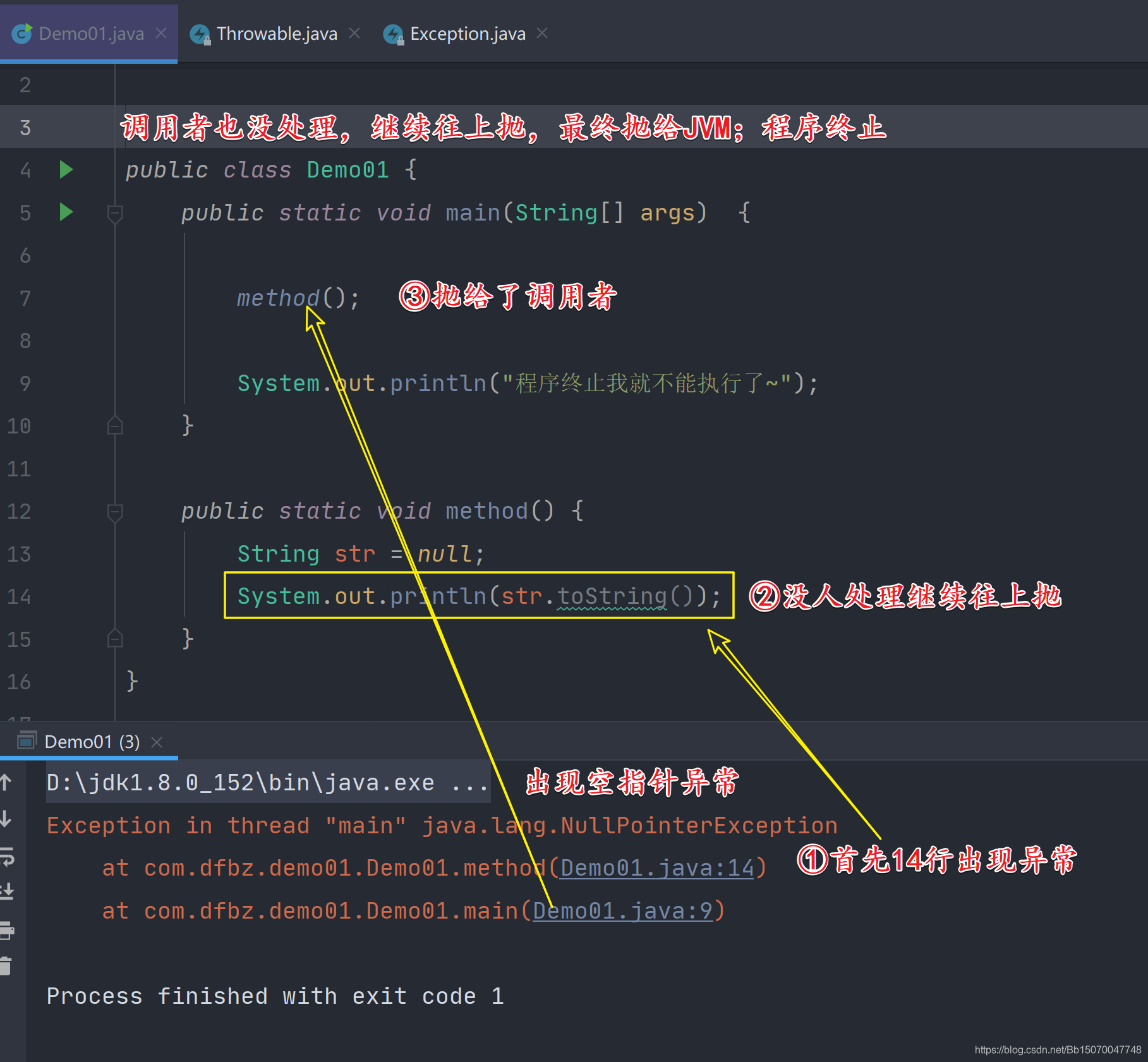Collapse the main method end fold on line 10
The width and height of the screenshot is (1148, 1062).
(115, 425)
